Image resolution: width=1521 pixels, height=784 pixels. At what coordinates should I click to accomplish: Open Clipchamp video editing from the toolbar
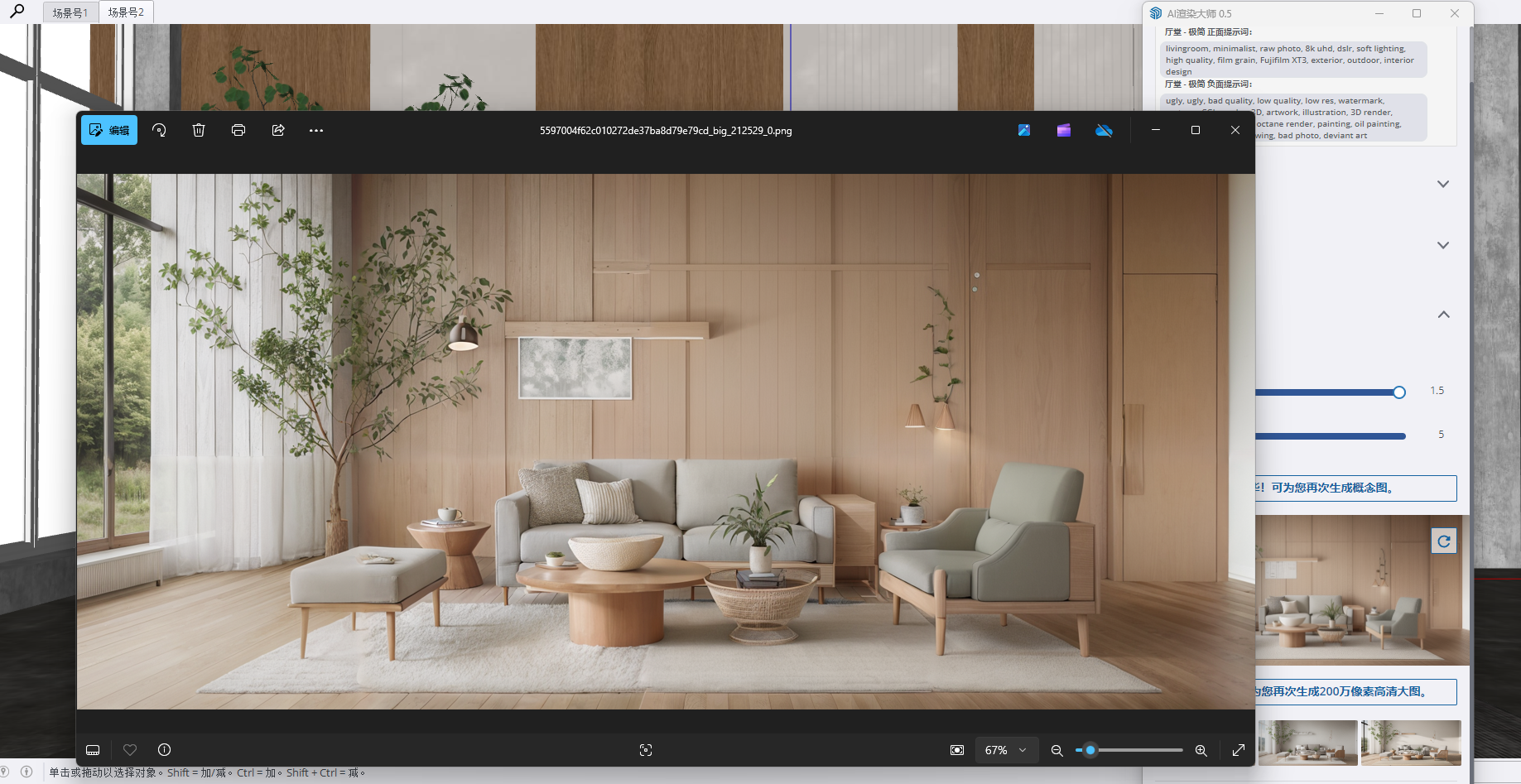click(x=1063, y=130)
